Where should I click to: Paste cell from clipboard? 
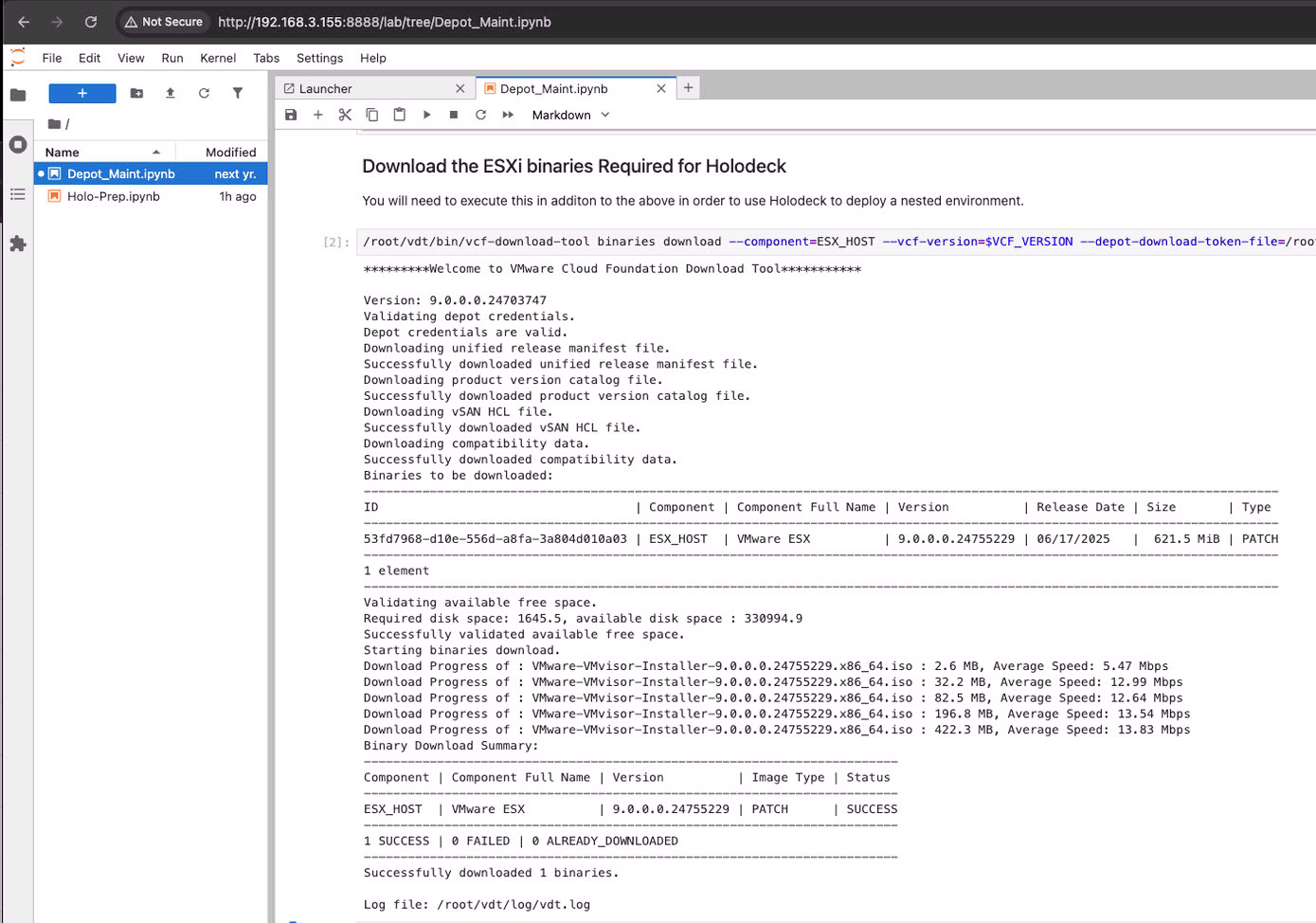[x=400, y=115]
